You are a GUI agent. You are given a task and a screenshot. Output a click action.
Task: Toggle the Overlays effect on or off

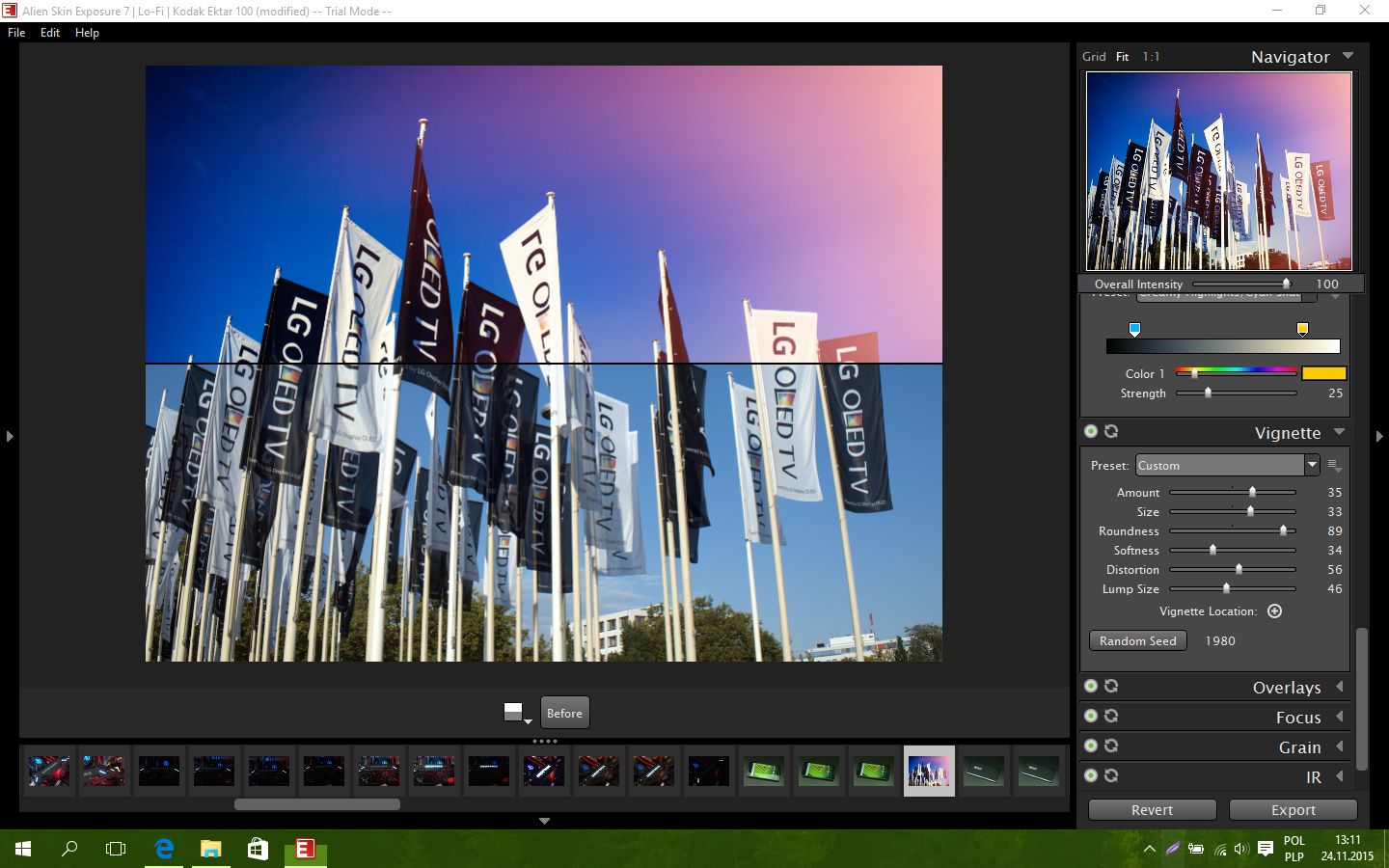[1091, 686]
